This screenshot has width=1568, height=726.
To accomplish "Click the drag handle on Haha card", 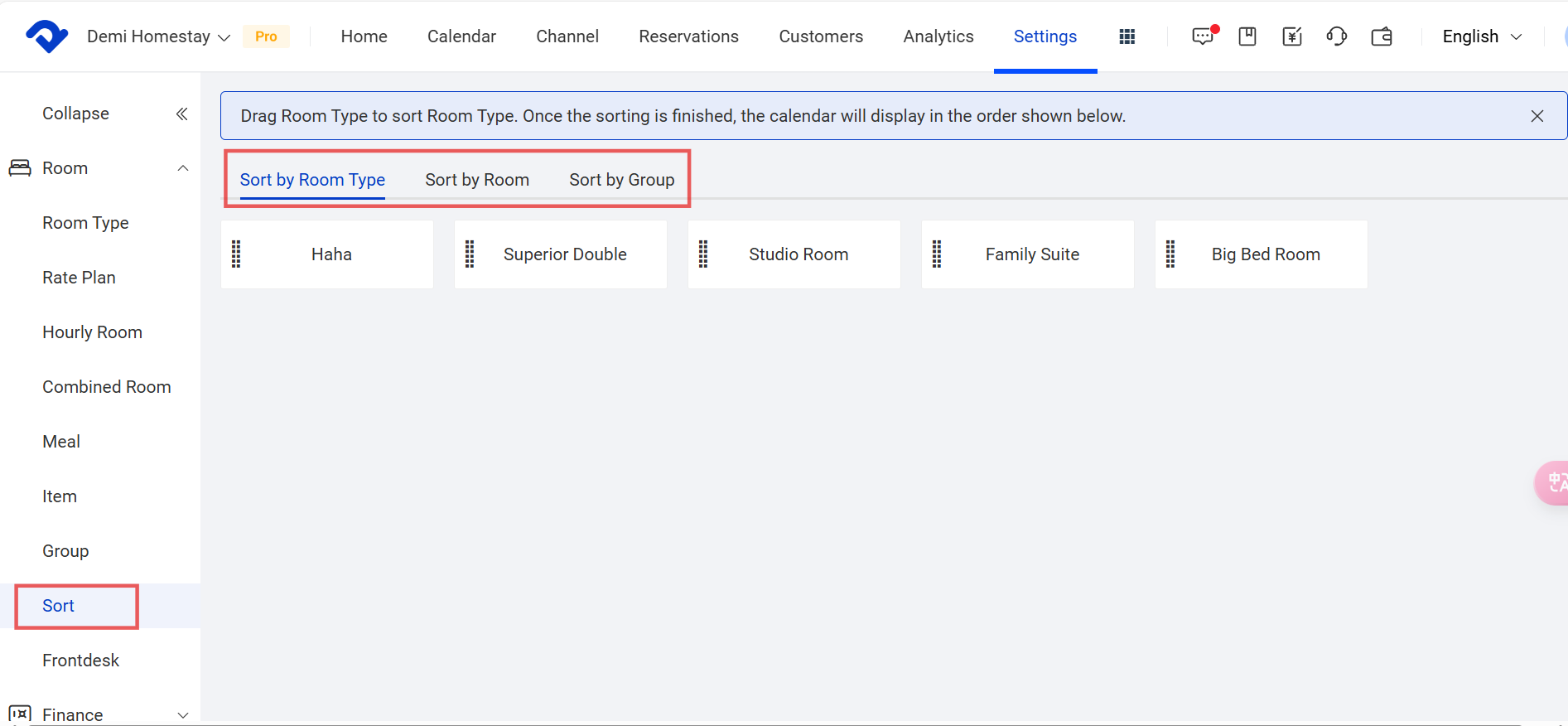I will (236, 254).
